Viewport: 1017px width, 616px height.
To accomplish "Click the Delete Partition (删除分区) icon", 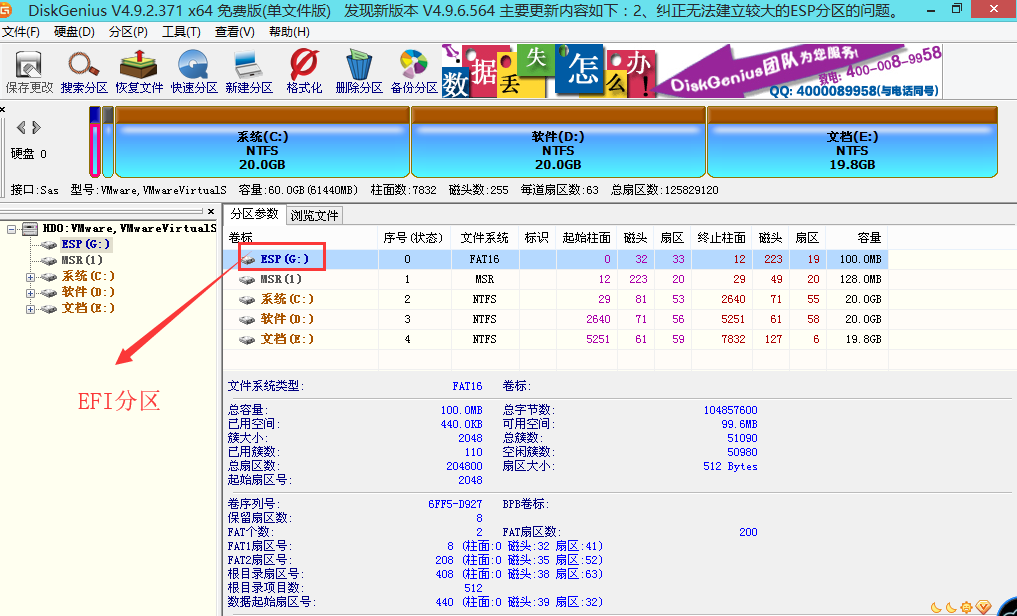I will click(359, 71).
